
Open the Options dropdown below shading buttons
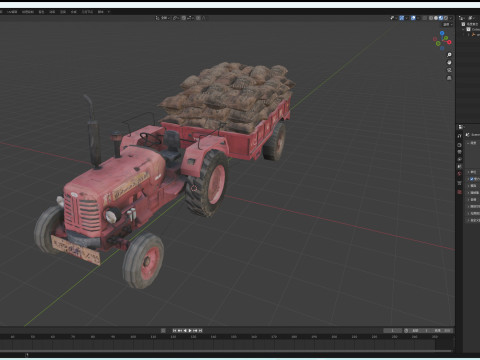[x=447, y=25]
